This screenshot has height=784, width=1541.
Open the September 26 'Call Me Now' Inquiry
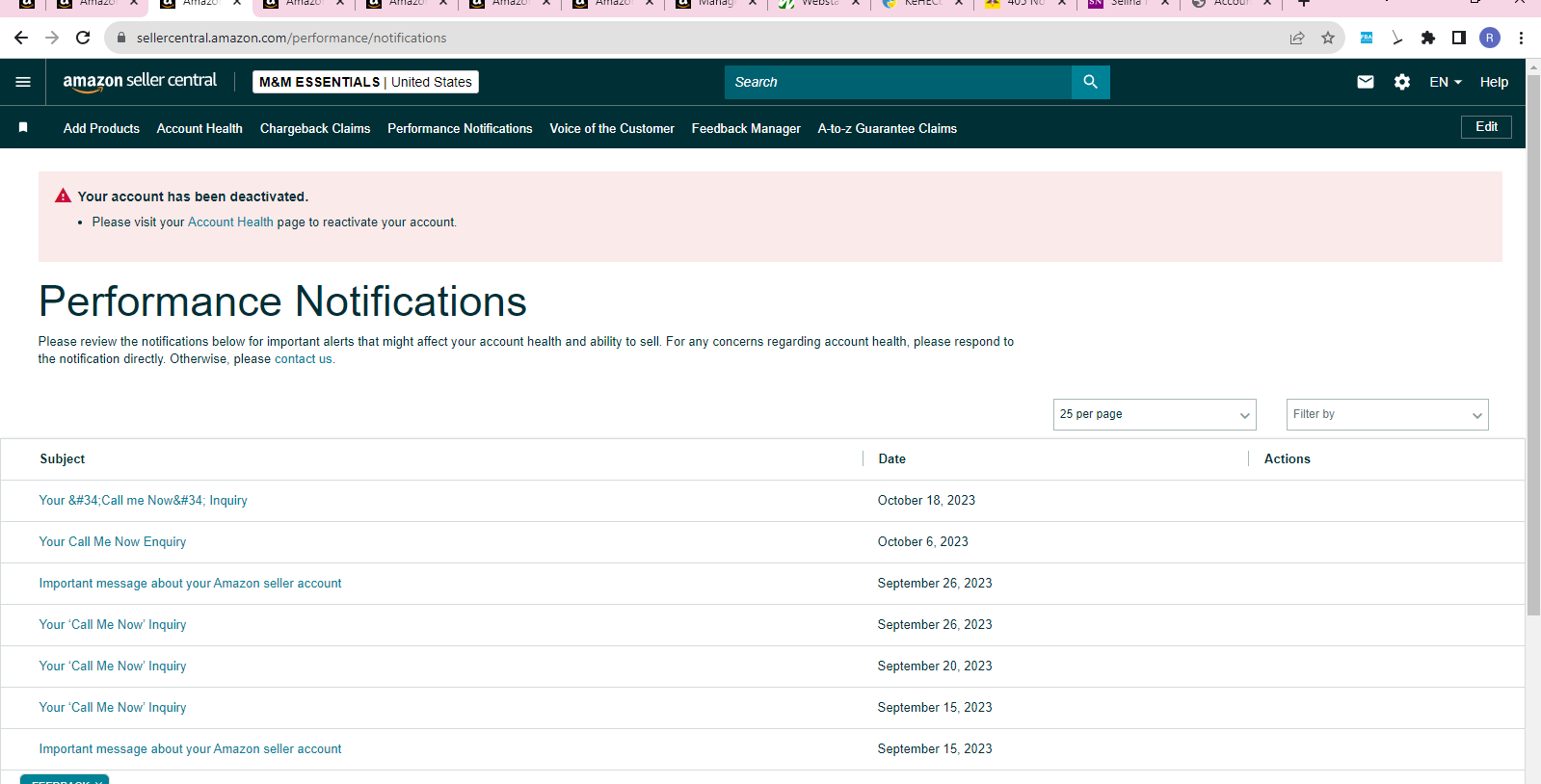[113, 625]
